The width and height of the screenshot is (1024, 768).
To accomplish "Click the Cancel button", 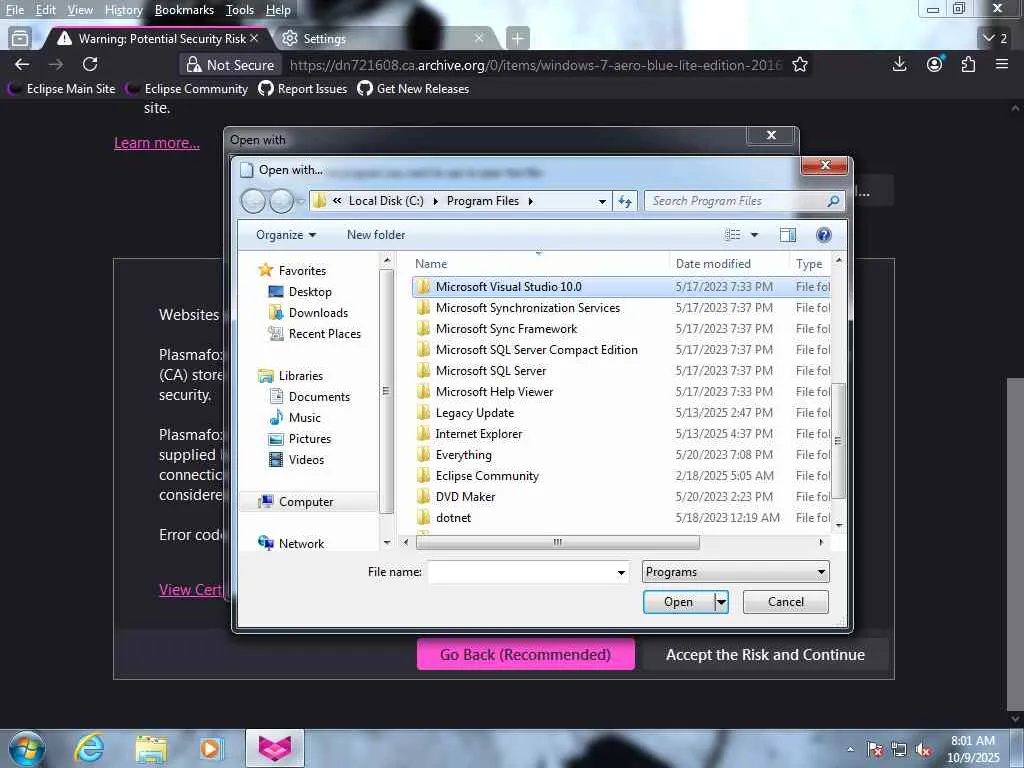I will click(x=786, y=602).
